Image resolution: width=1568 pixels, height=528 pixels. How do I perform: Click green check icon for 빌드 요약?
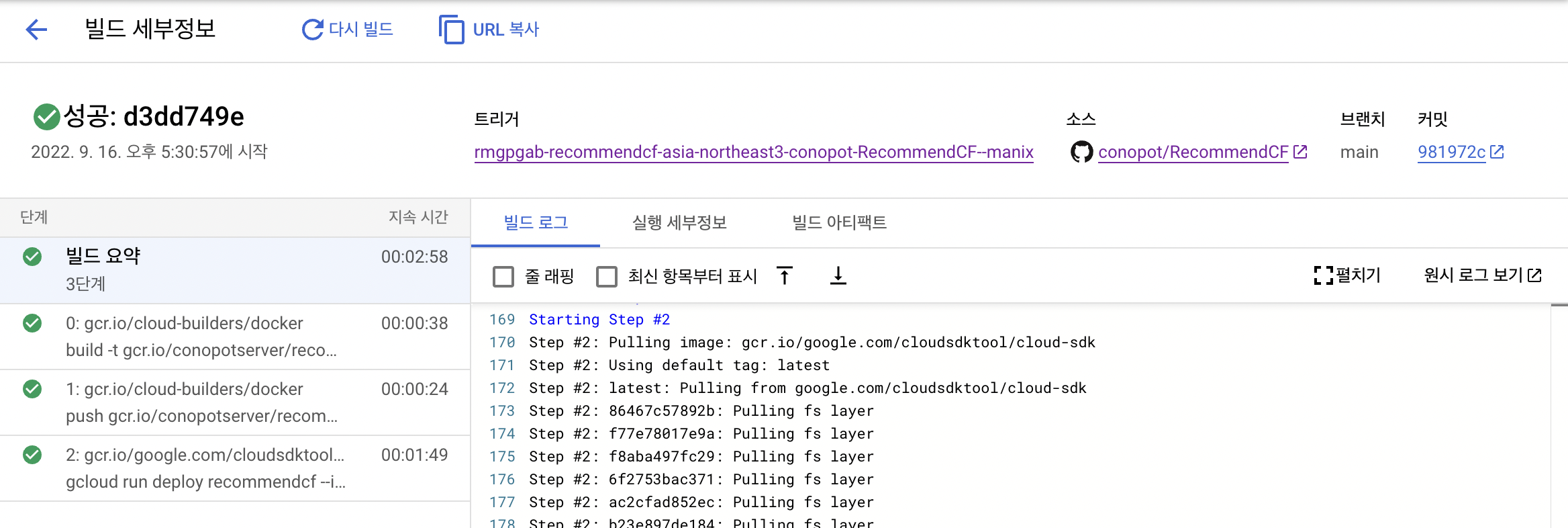click(x=32, y=257)
